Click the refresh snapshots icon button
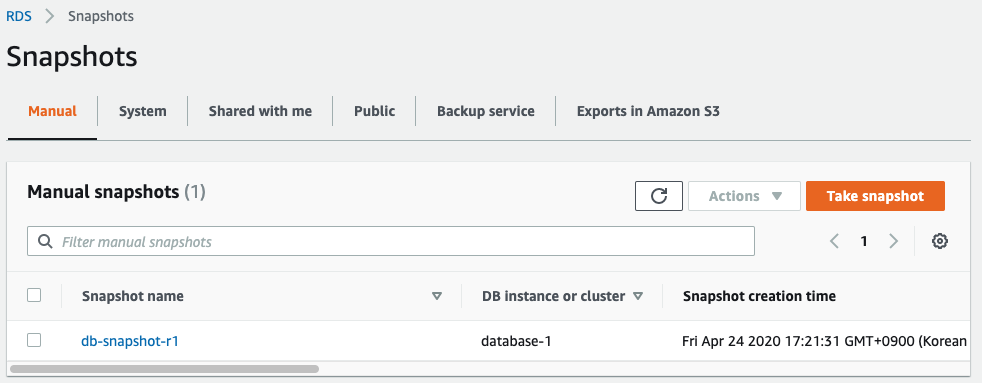The width and height of the screenshot is (982, 383). pyautogui.click(x=658, y=196)
